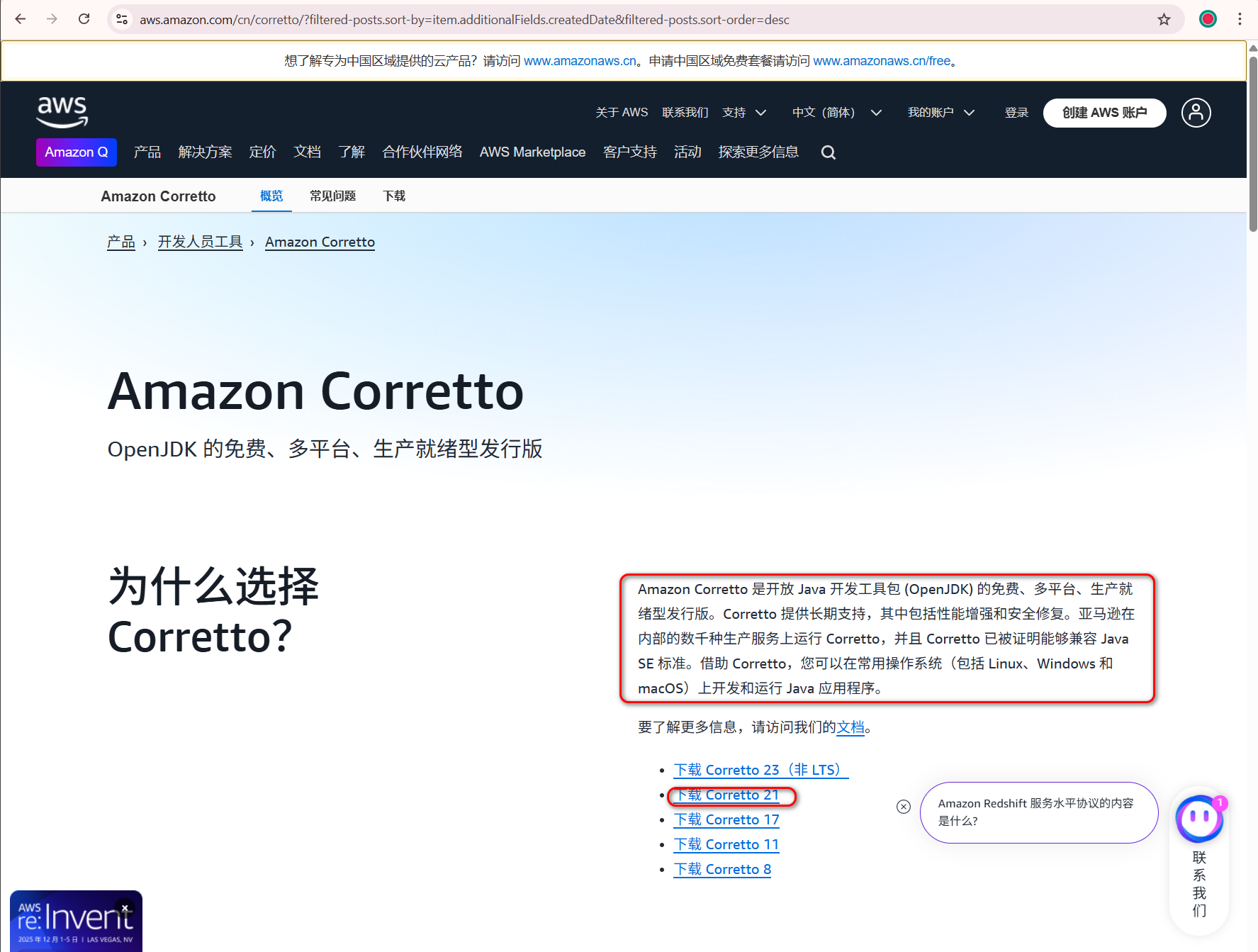Click 创建 AWS 账户 button
Image resolution: width=1258 pixels, height=952 pixels.
1104,113
